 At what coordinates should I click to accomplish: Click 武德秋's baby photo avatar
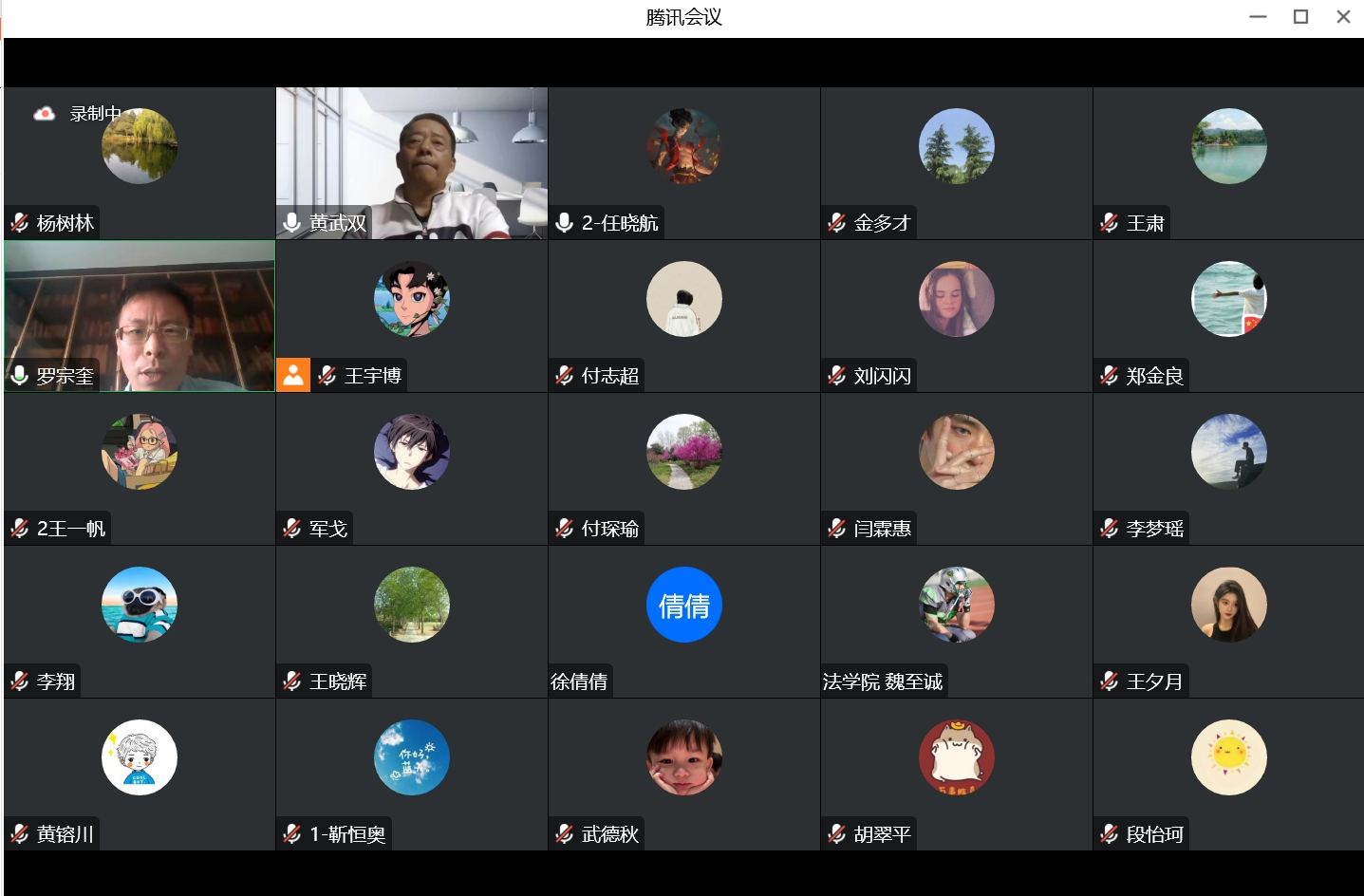[684, 757]
